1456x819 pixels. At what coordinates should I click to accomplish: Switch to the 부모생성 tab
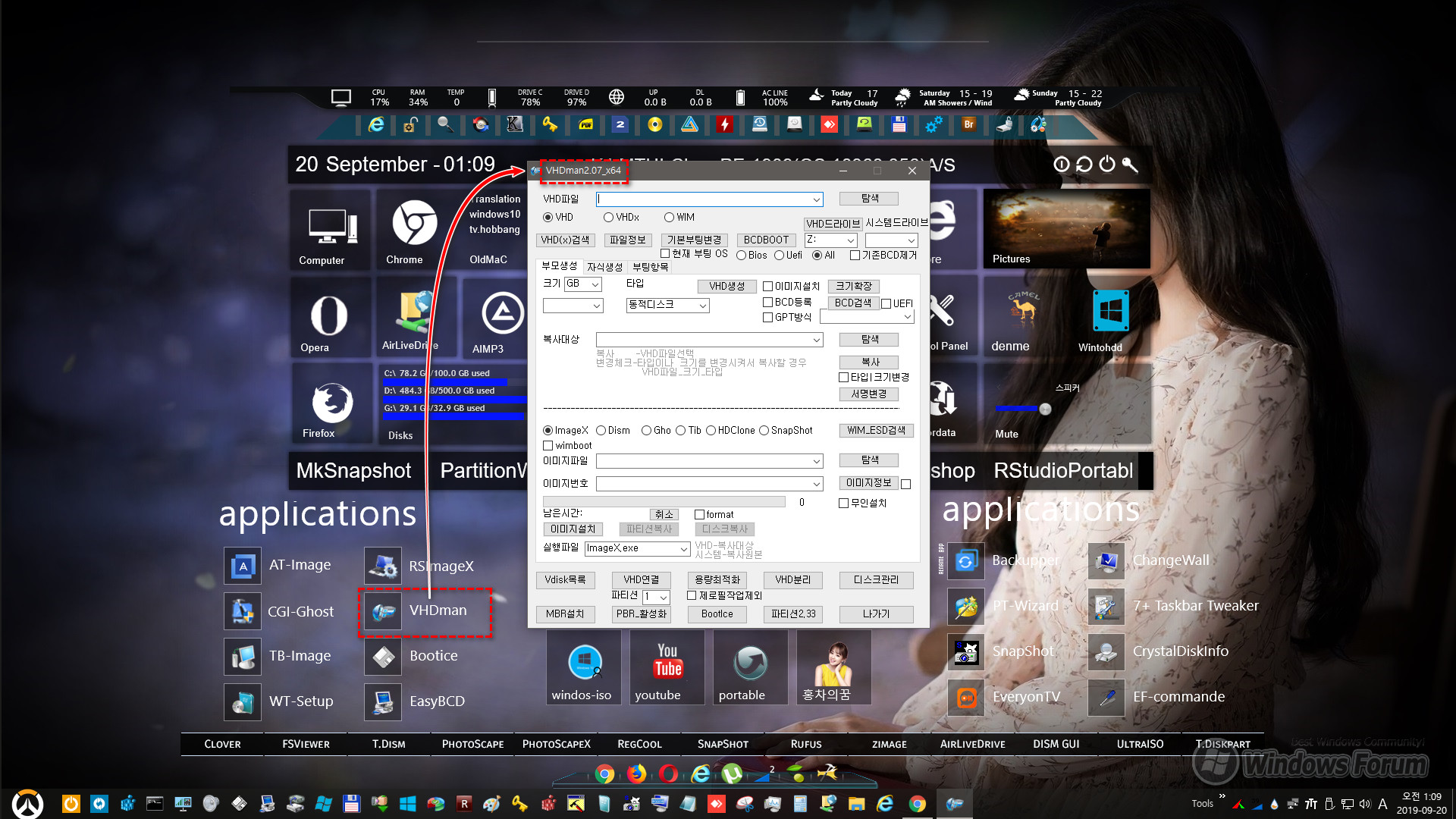(560, 266)
